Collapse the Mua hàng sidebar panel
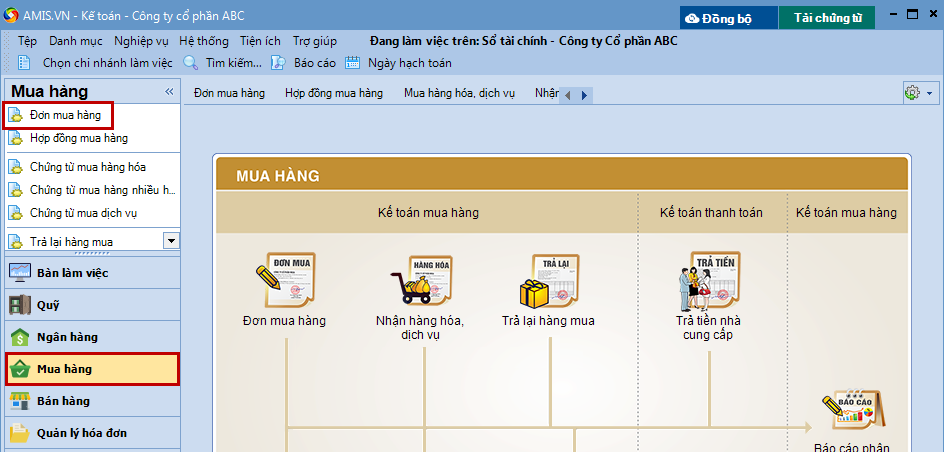 [169, 92]
